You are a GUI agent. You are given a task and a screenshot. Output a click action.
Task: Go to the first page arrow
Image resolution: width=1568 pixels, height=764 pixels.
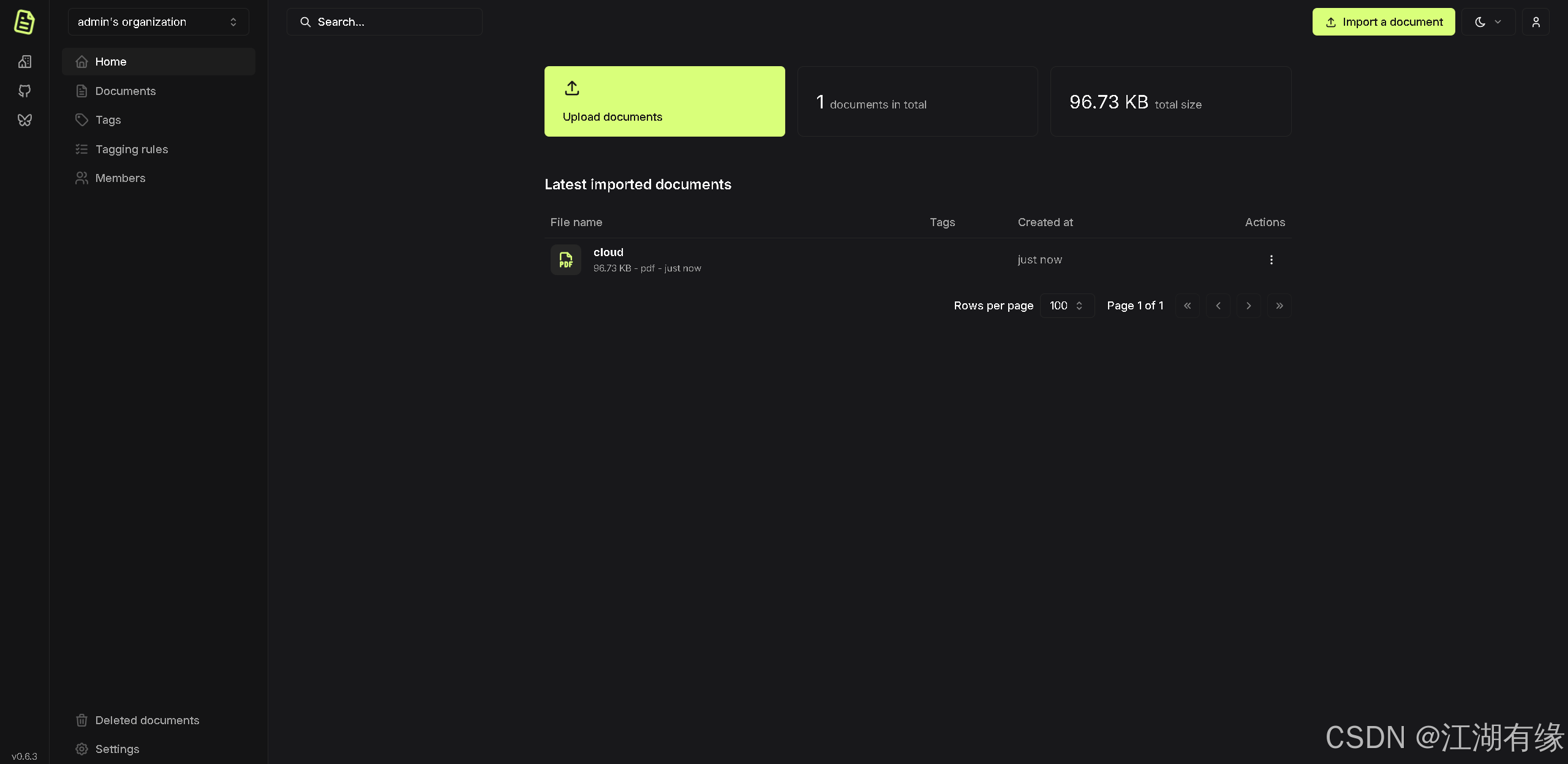pos(1187,306)
